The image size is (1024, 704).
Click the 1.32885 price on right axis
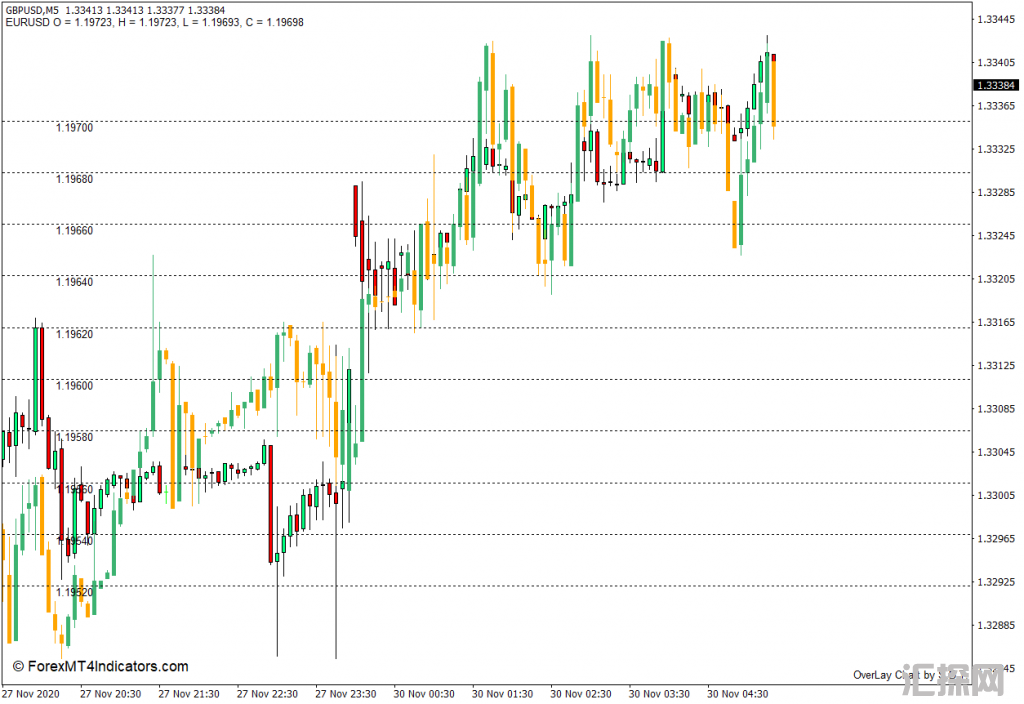click(997, 626)
